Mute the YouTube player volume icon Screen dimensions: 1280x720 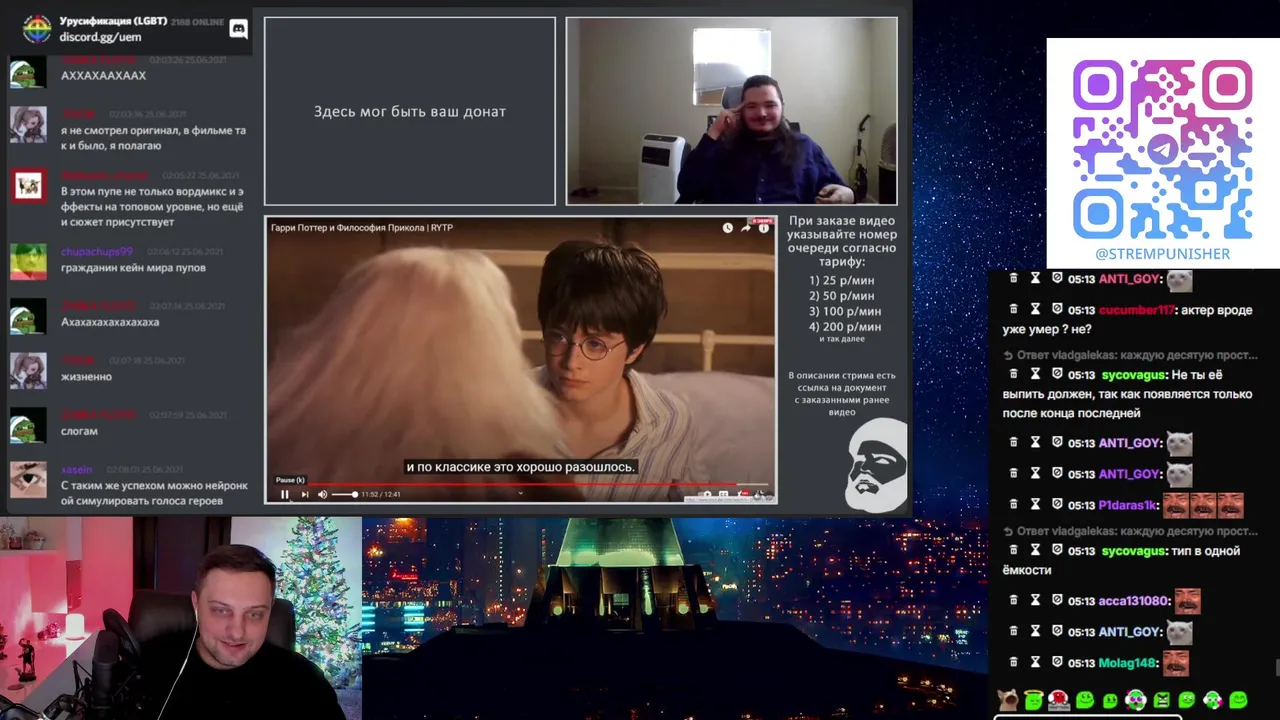pyautogui.click(x=322, y=494)
